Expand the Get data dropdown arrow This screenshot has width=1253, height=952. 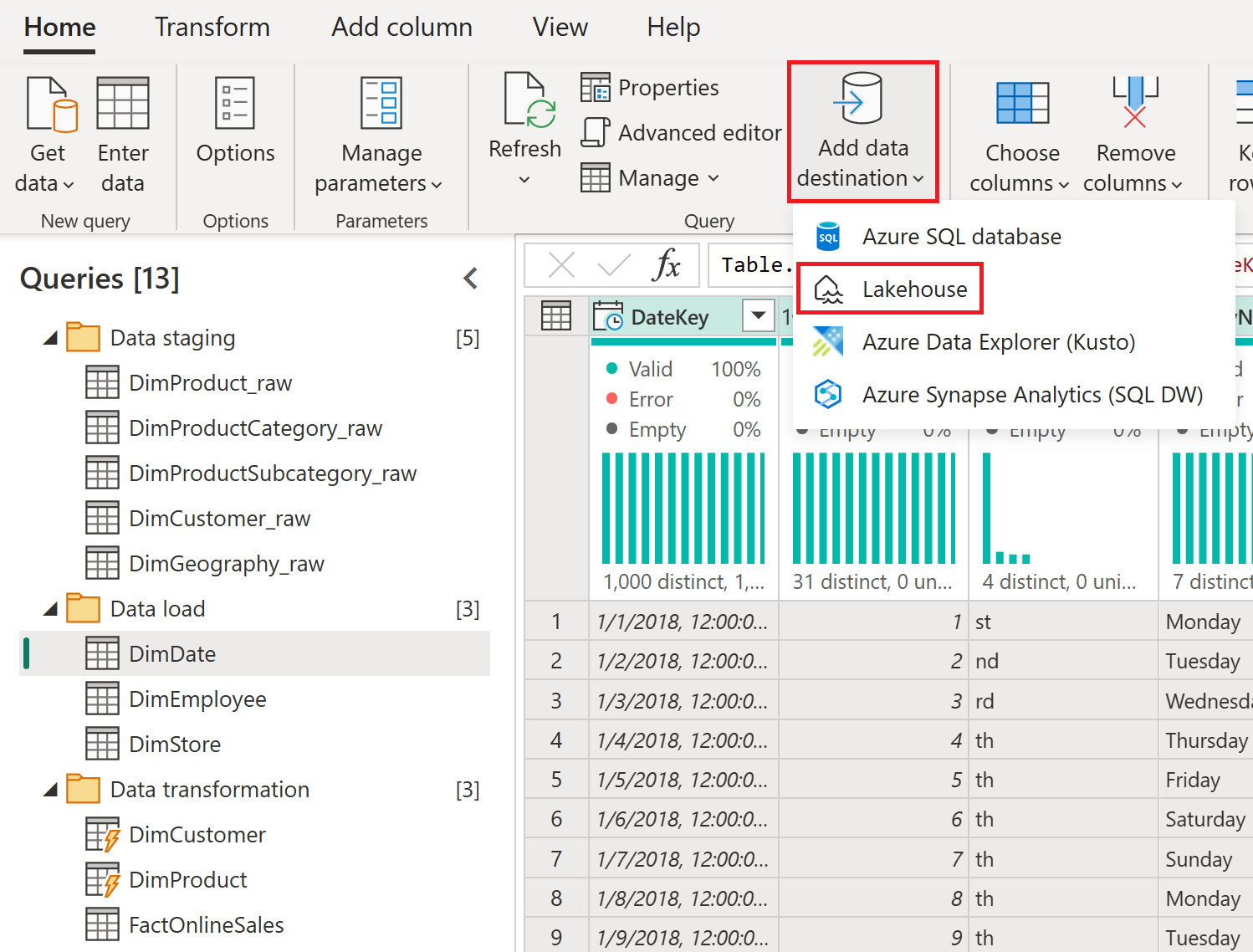coord(69,184)
